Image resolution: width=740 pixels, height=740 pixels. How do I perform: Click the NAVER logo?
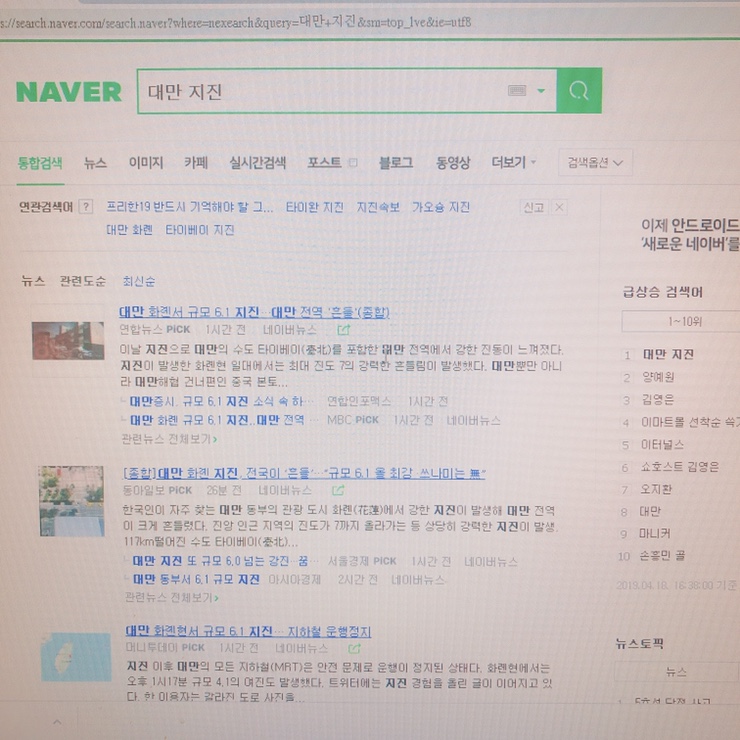[x=69, y=92]
